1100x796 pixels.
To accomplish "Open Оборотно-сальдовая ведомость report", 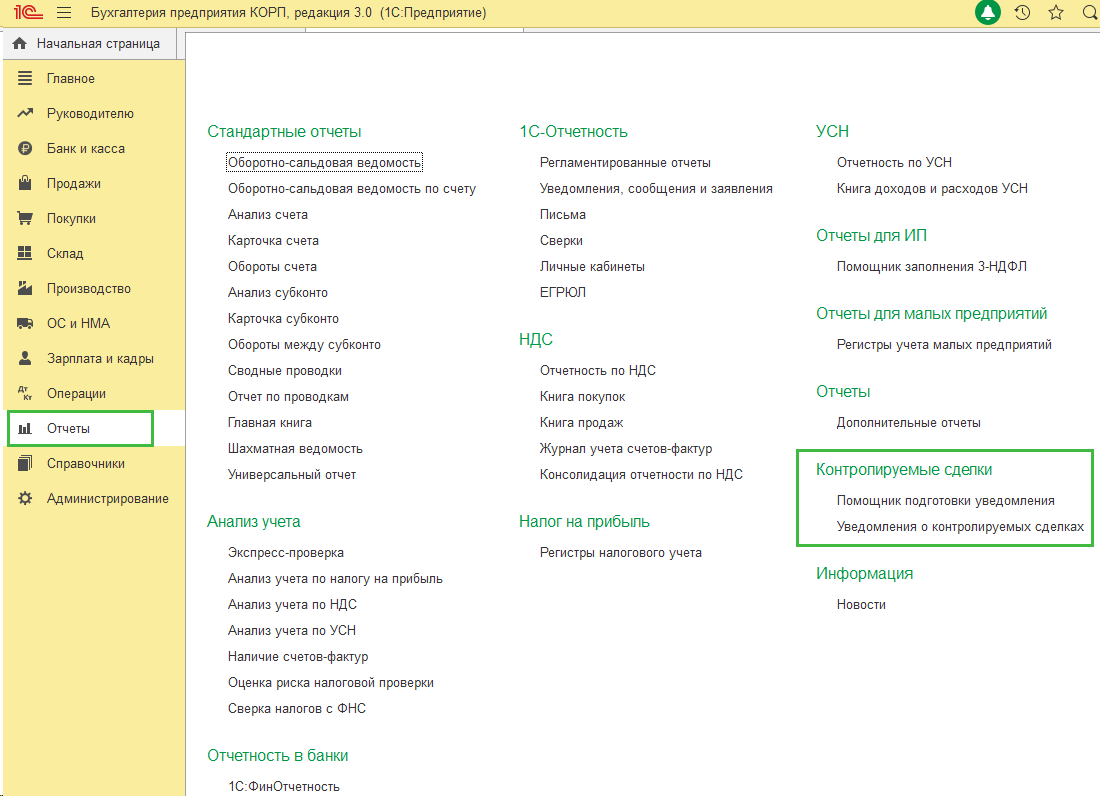I will (x=324, y=163).
